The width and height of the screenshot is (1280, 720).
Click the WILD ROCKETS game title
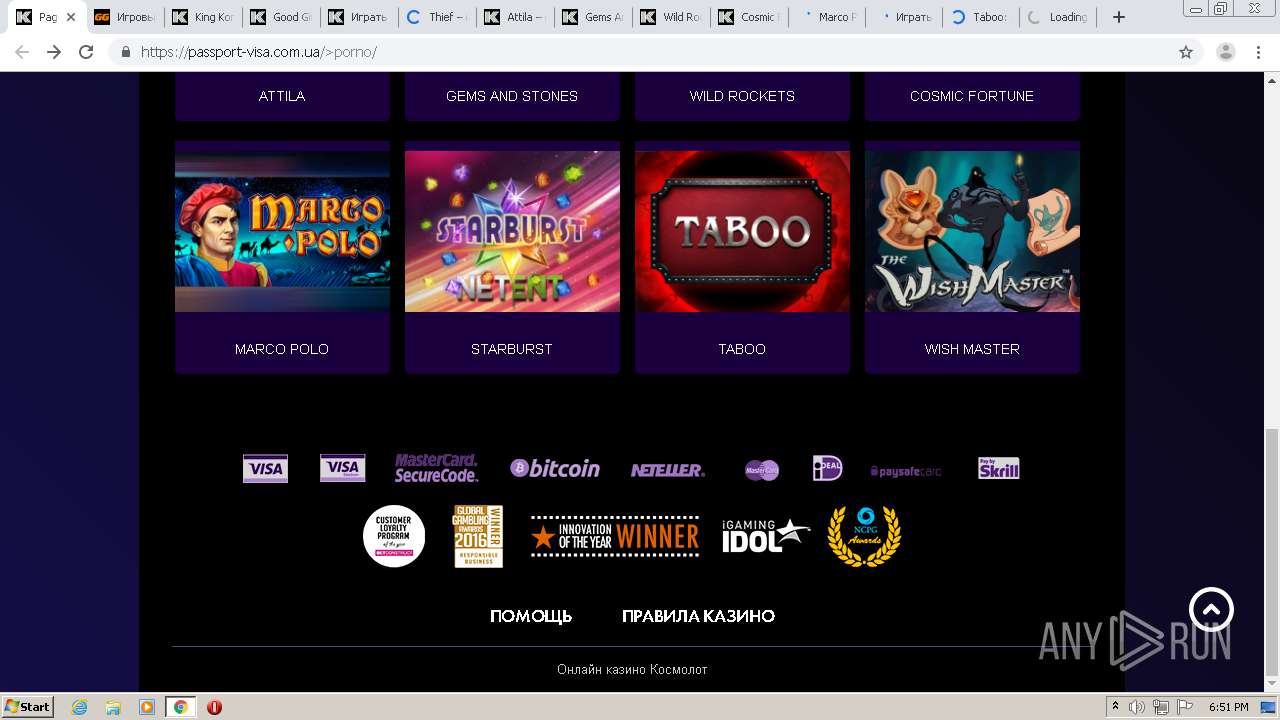tap(742, 96)
